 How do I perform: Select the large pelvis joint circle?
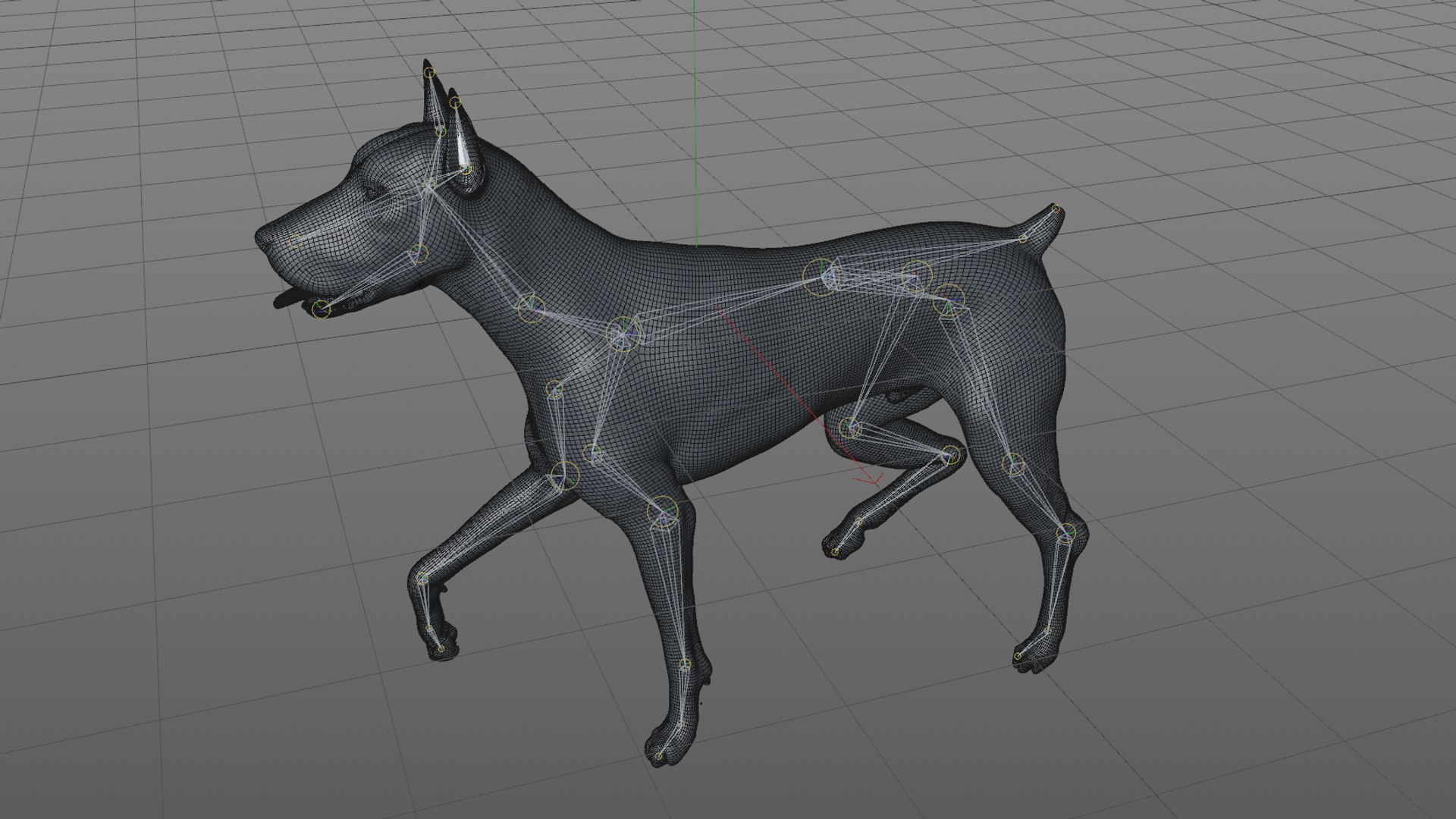(x=821, y=277)
